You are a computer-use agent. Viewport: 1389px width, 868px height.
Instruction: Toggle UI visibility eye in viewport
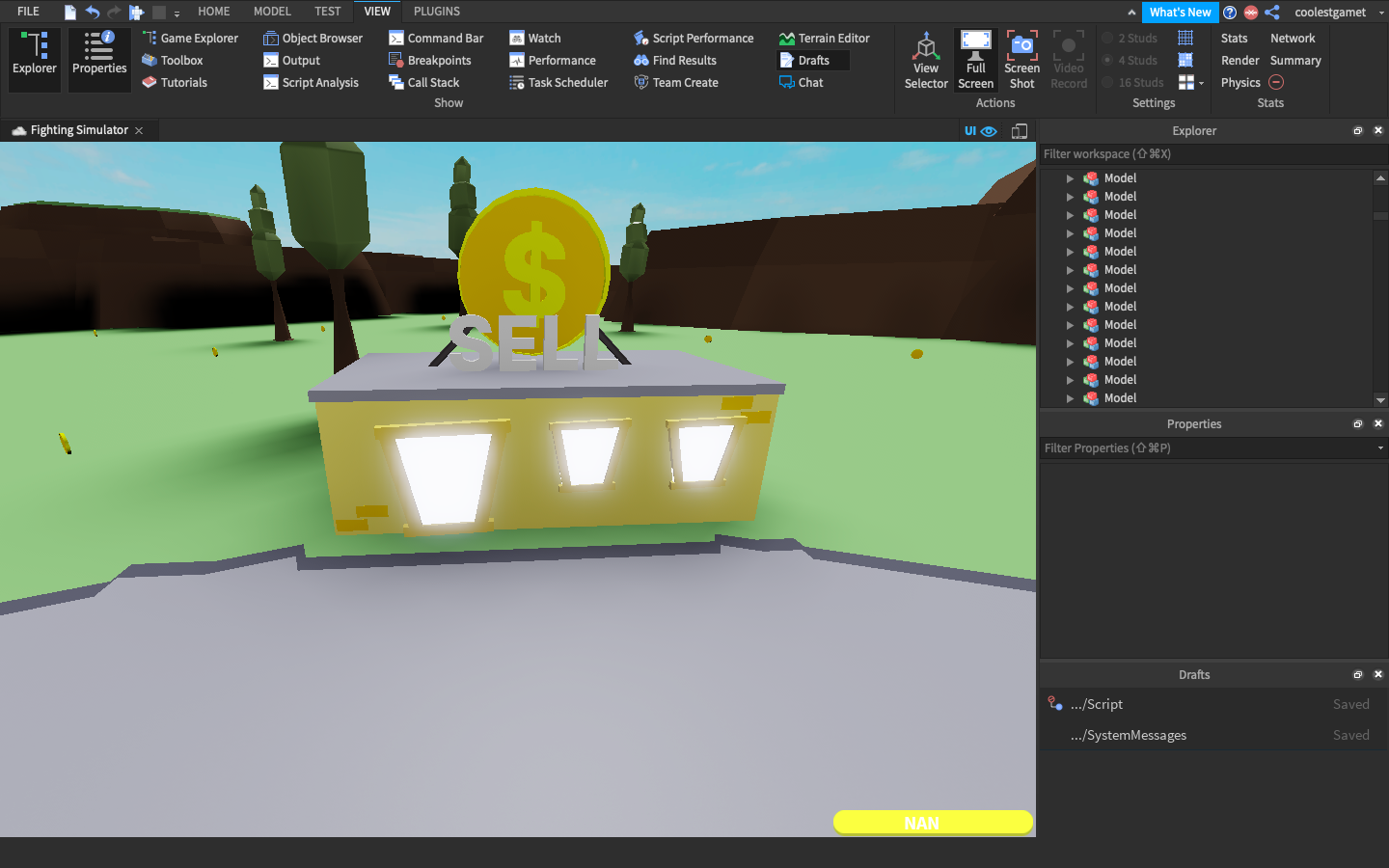981,131
